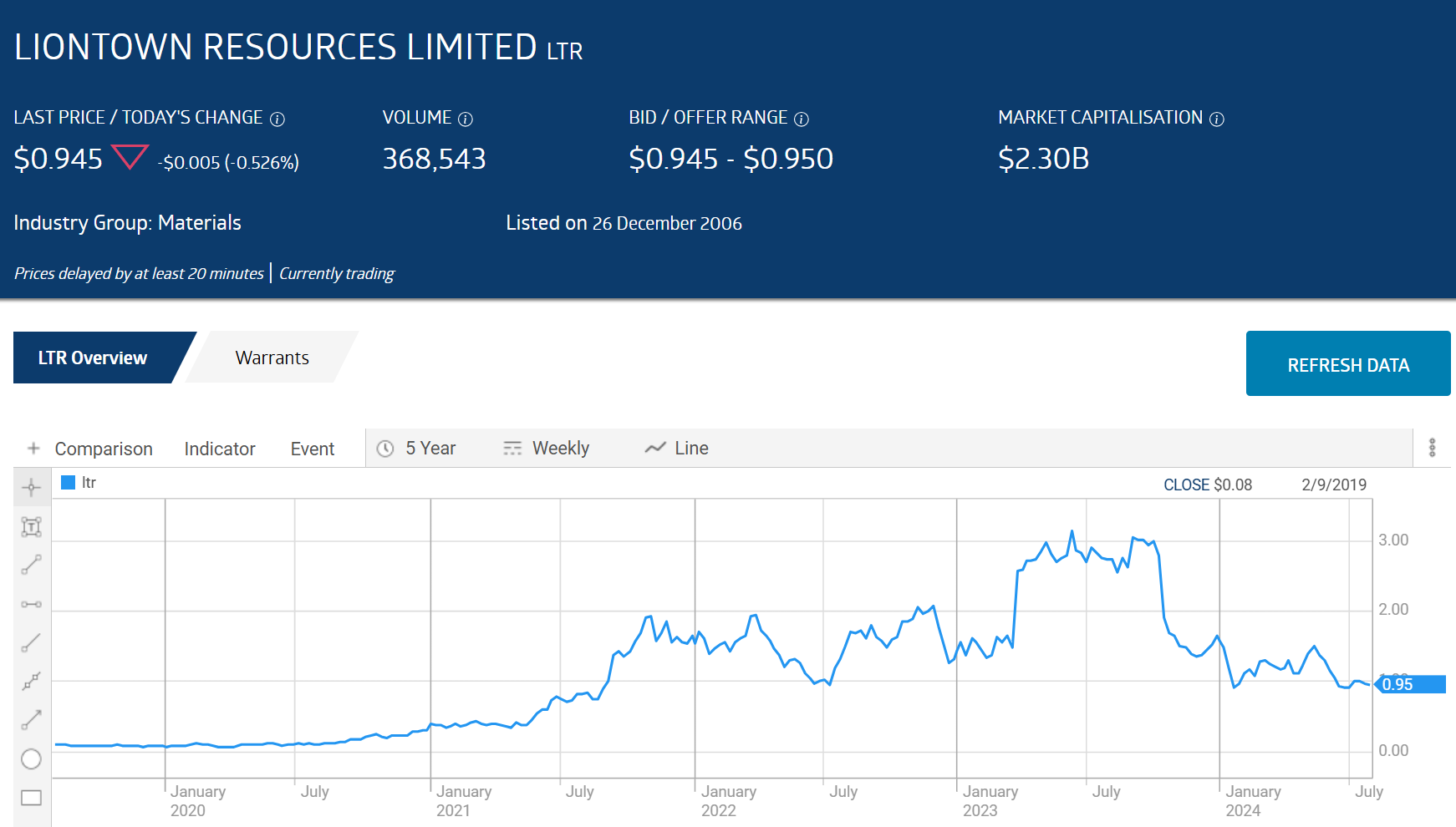Click the Currently trading status text

(x=337, y=274)
